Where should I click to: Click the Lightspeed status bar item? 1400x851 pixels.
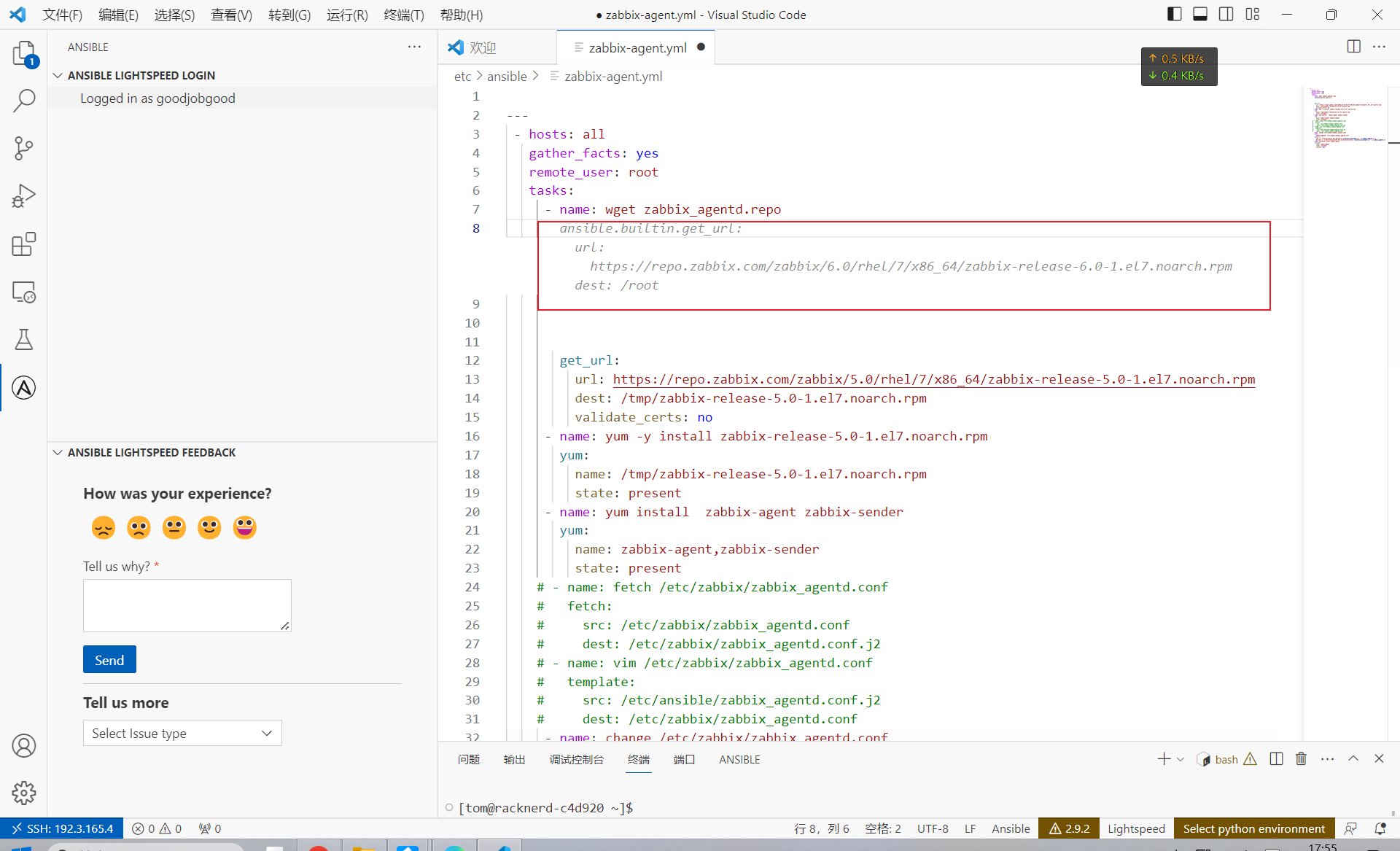(1136, 828)
